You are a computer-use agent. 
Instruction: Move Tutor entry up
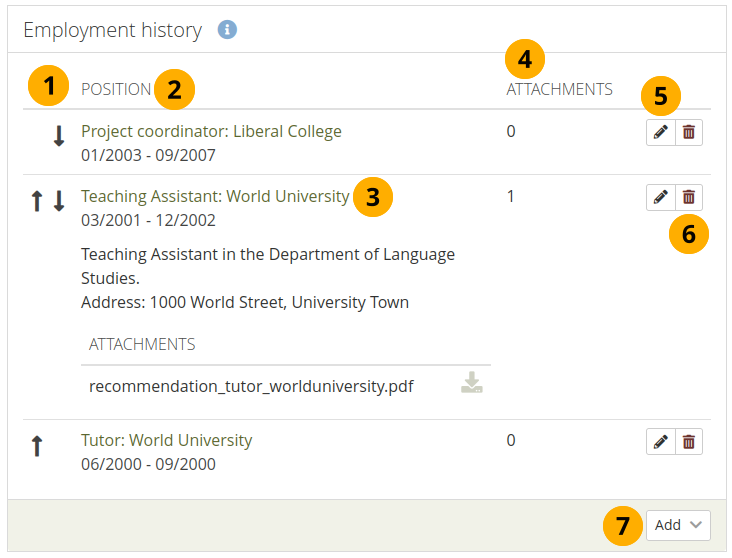pyautogui.click(x=37, y=446)
